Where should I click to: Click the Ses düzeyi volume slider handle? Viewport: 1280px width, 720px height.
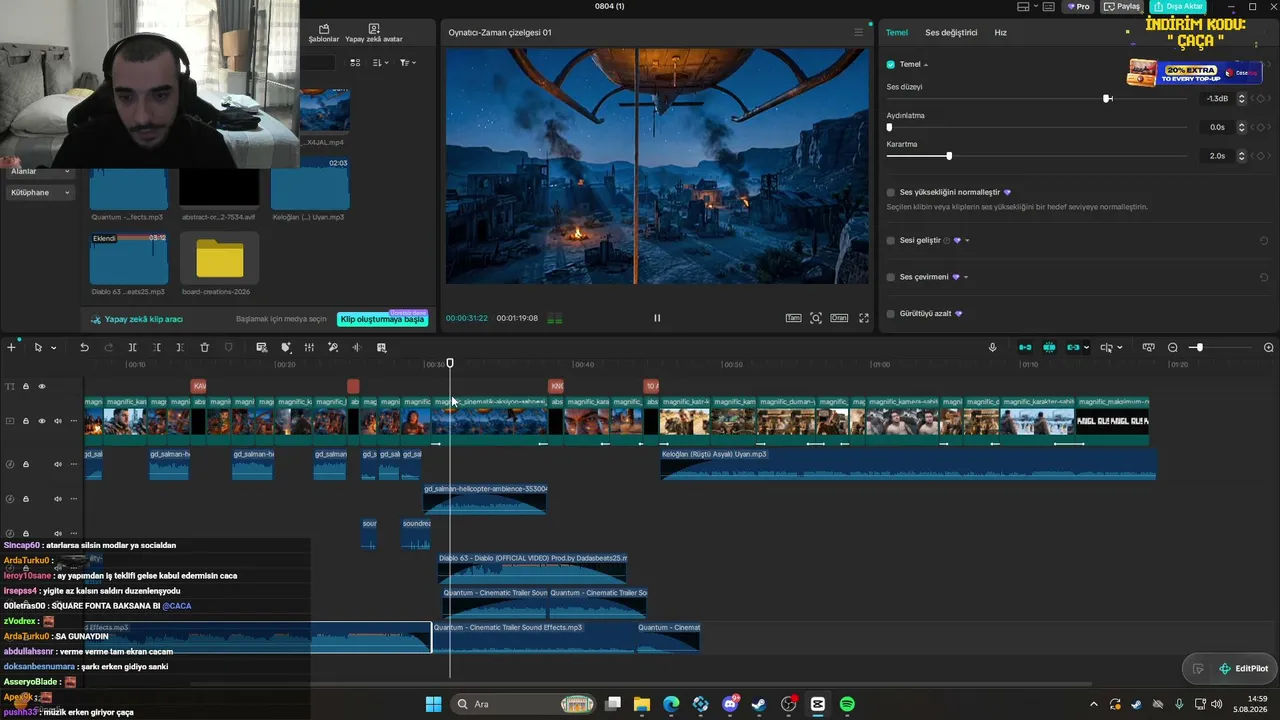click(x=1107, y=98)
